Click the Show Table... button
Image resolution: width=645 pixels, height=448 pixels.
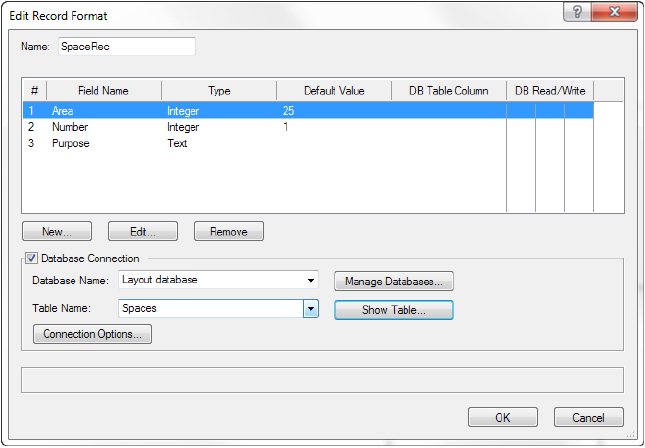[x=394, y=310]
